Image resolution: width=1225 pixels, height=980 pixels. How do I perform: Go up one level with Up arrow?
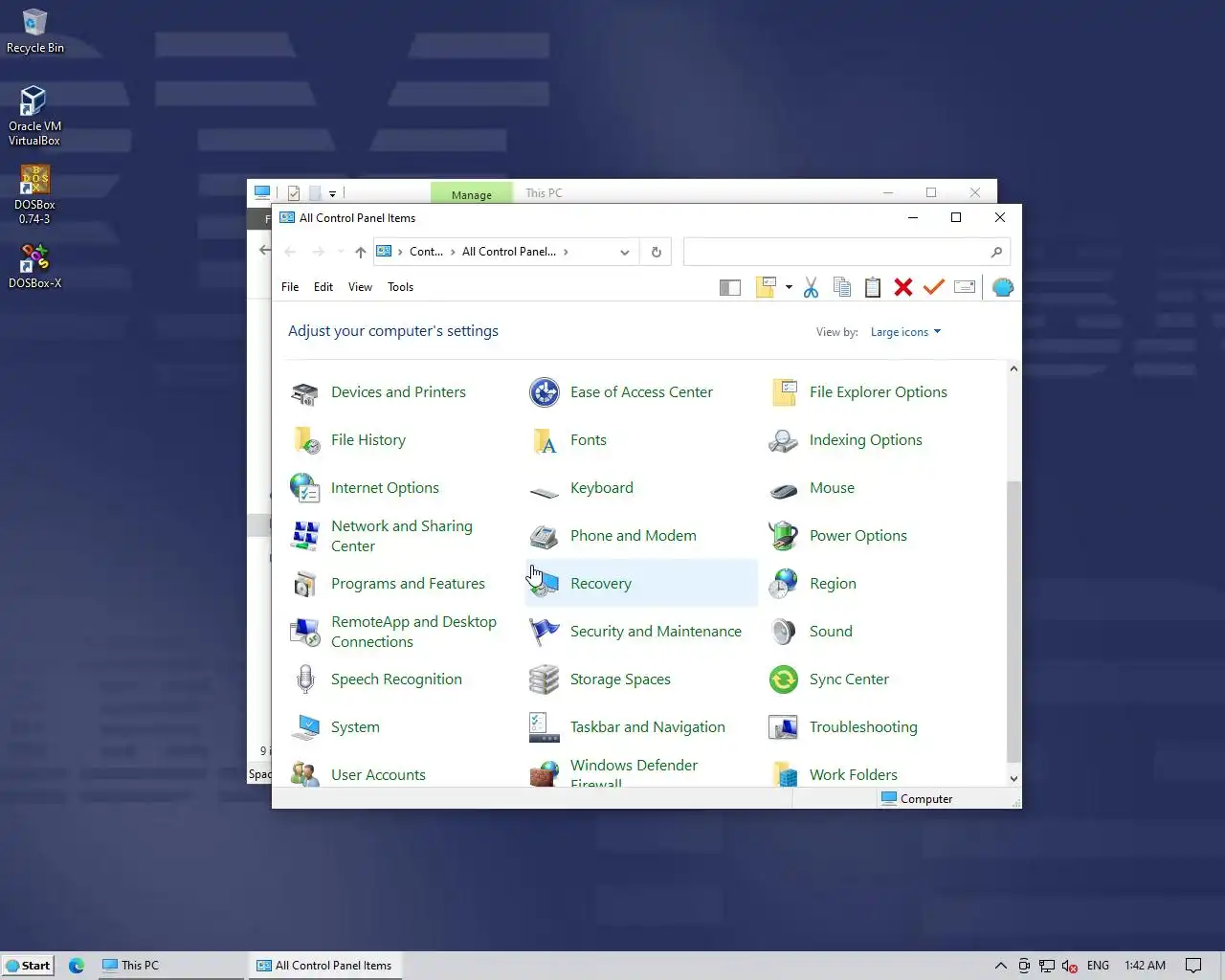coord(360,253)
